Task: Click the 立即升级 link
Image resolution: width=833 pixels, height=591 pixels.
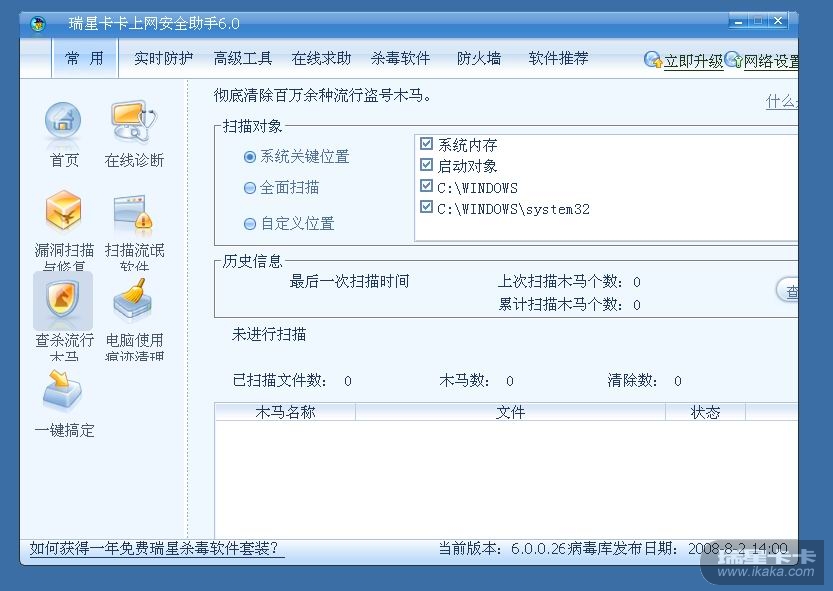Action: click(693, 61)
